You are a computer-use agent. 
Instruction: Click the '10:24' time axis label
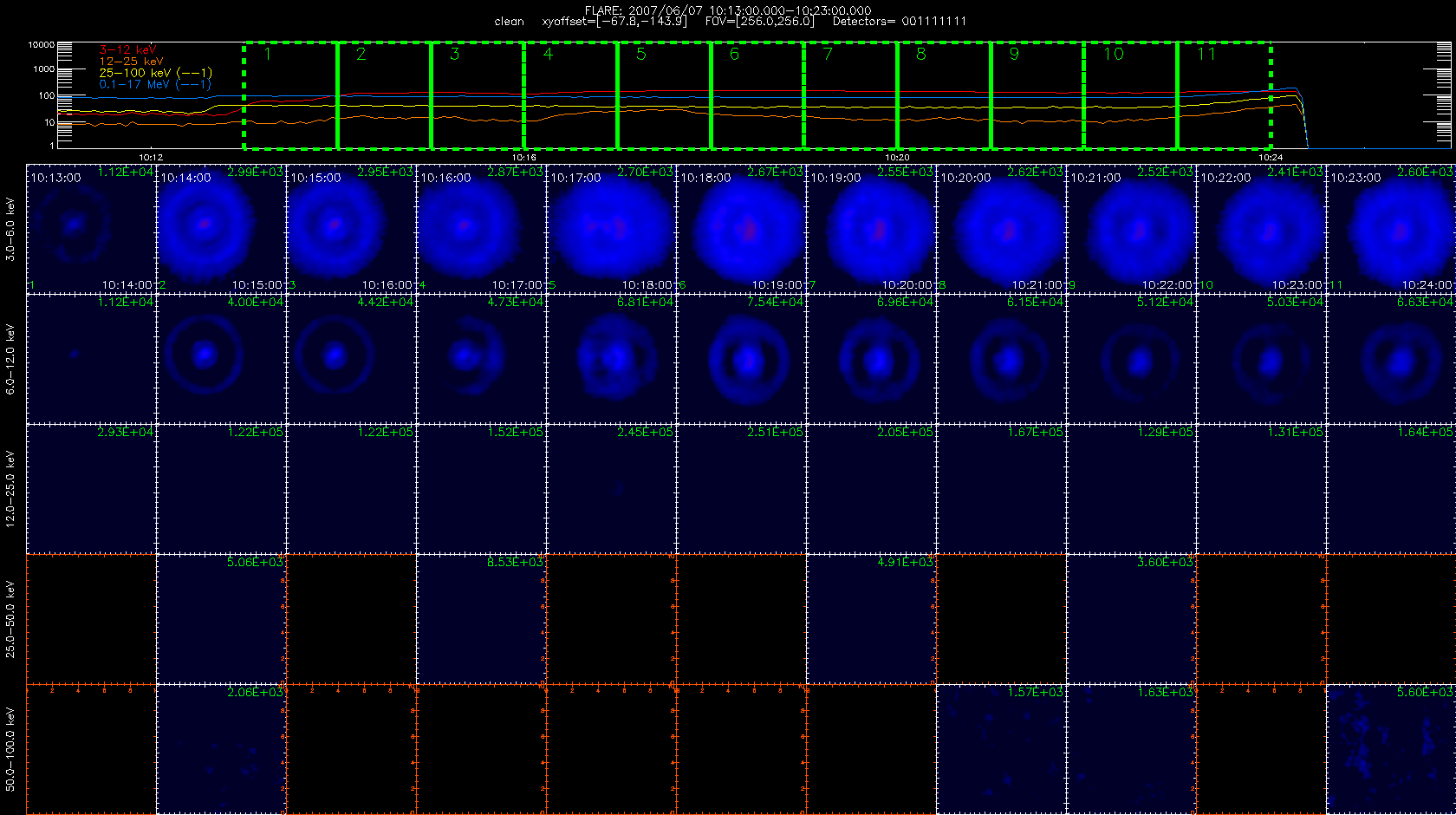tap(1271, 157)
